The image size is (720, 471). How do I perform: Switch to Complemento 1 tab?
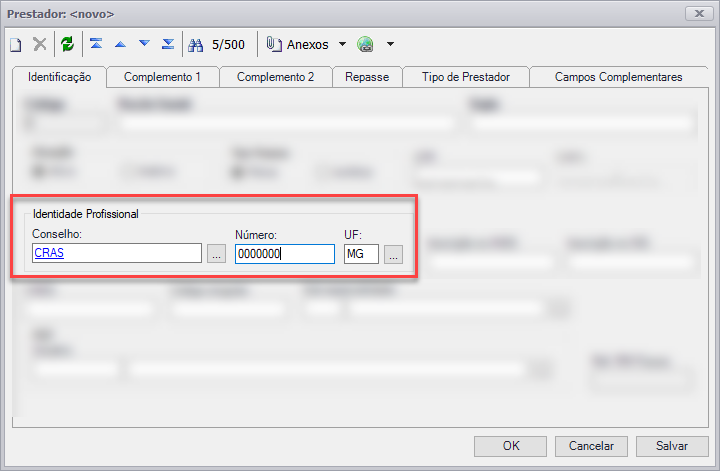coord(163,77)
